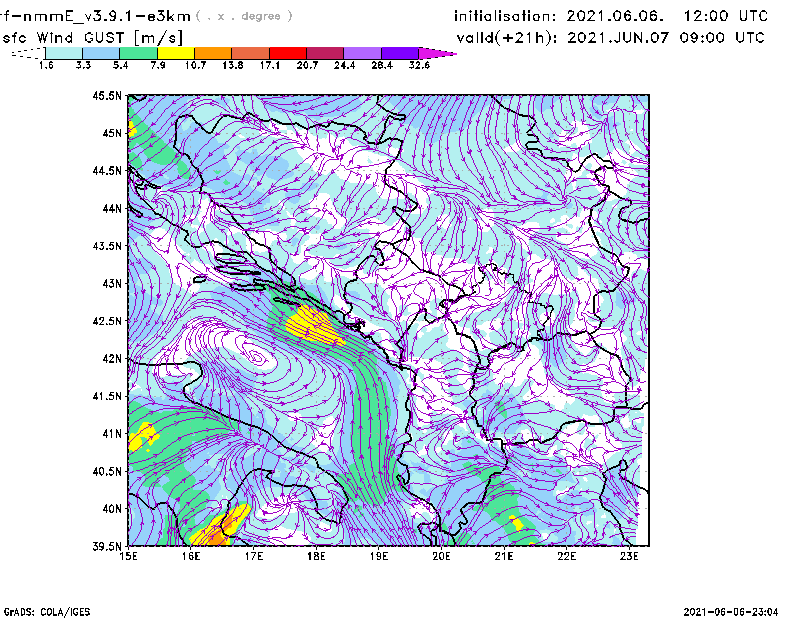This screenshot has height=618, width=800.
Task: Click the legend value 20.7
Action: click(x=307, y=65)
